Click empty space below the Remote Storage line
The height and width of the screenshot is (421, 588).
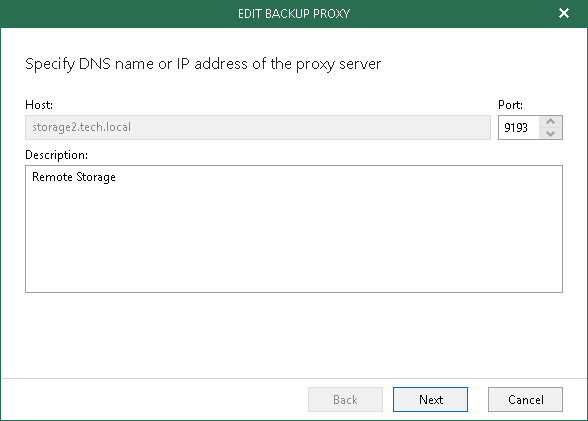tap(294, 240)
